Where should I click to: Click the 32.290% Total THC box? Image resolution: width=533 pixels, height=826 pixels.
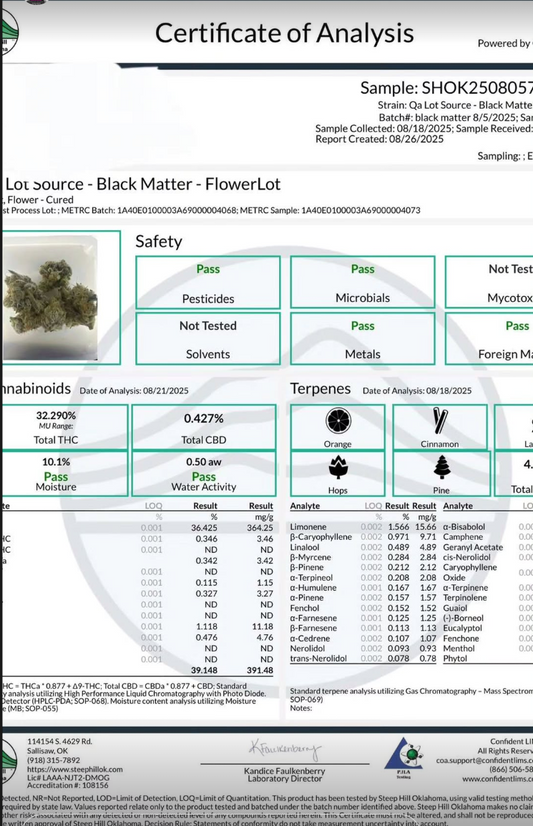pos(65,427)
